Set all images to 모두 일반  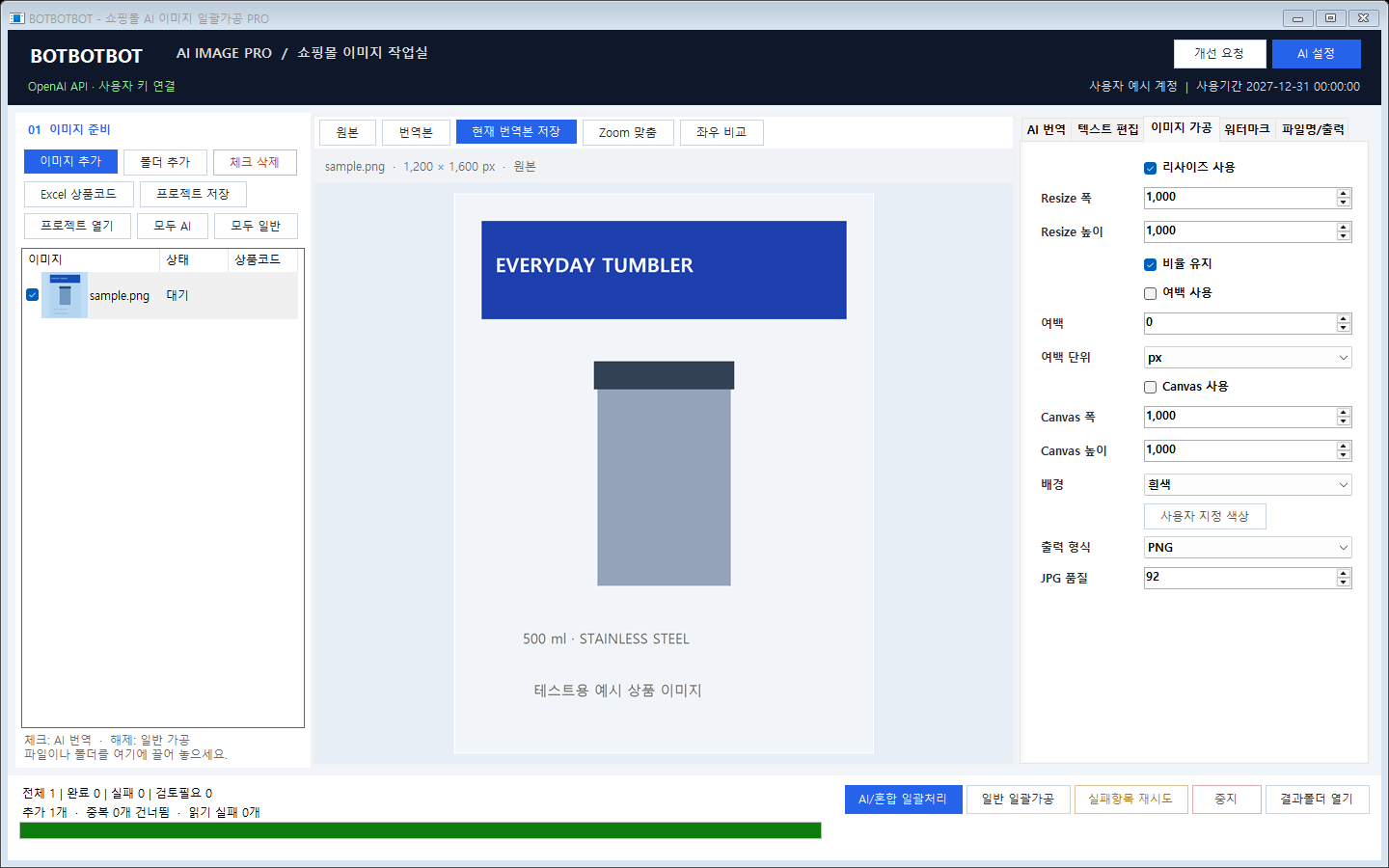256,226
